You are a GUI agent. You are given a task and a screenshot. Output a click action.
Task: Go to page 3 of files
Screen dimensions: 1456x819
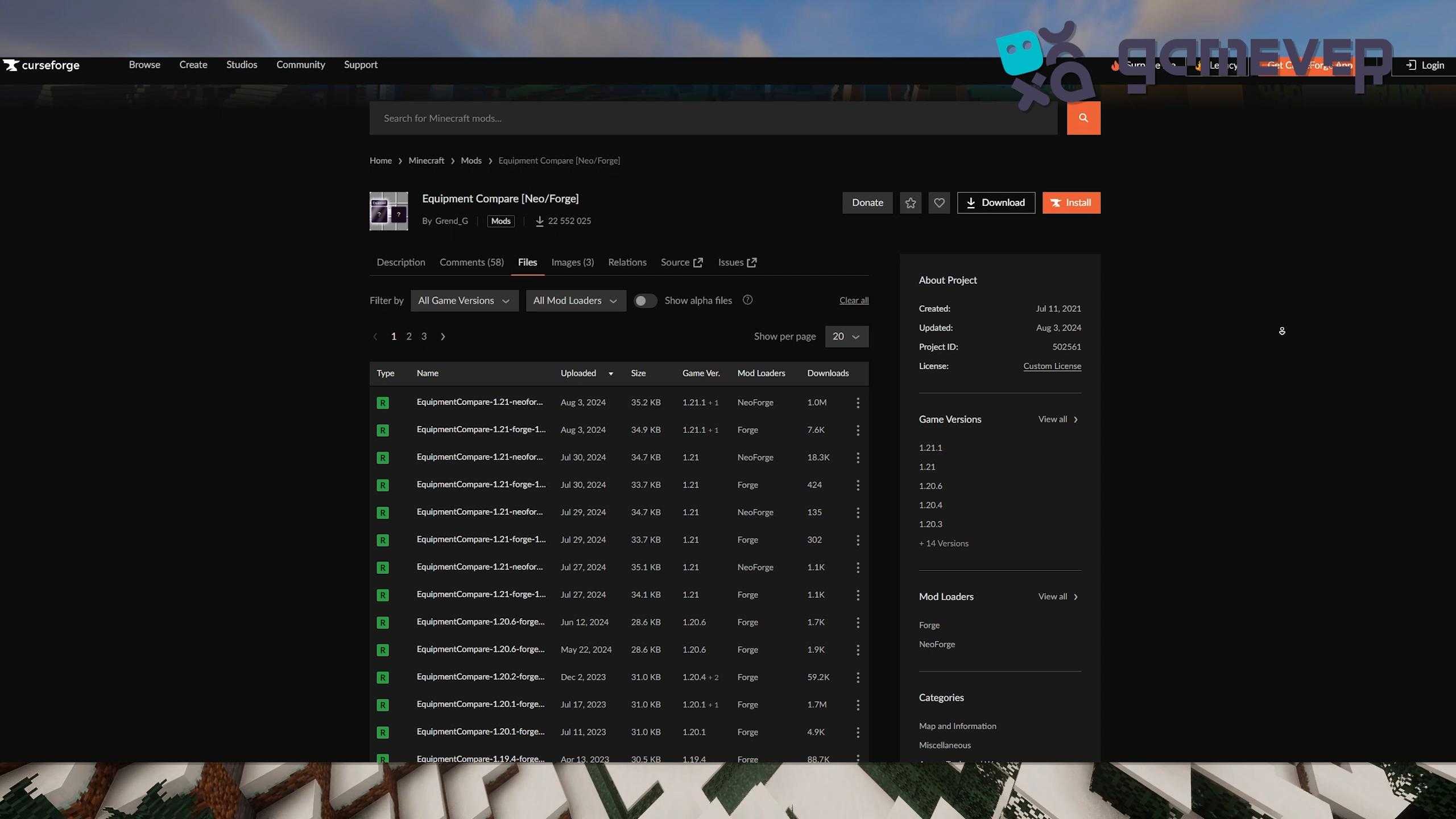coord(424,336)
